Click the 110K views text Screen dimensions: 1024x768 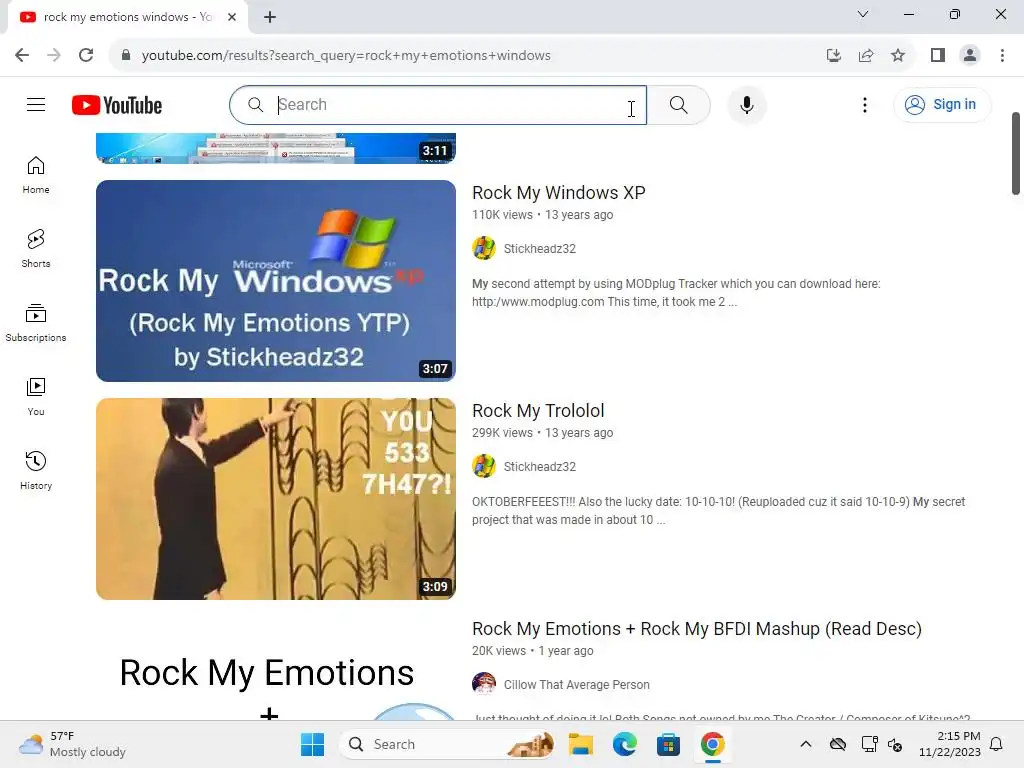502,215
